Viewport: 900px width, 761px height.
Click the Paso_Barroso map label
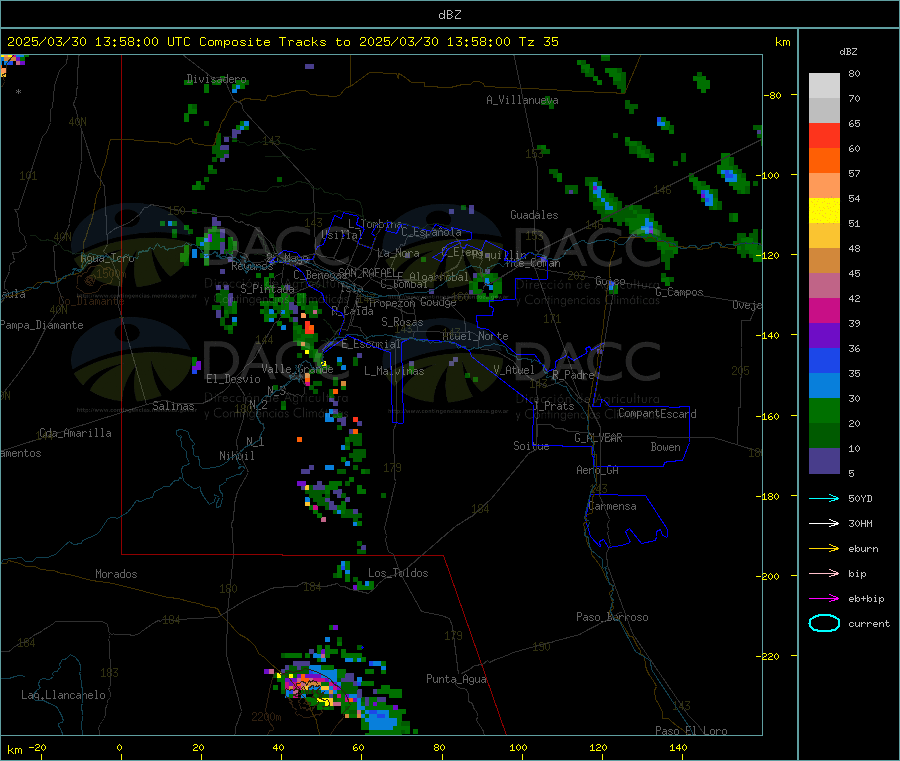[612, 617]
